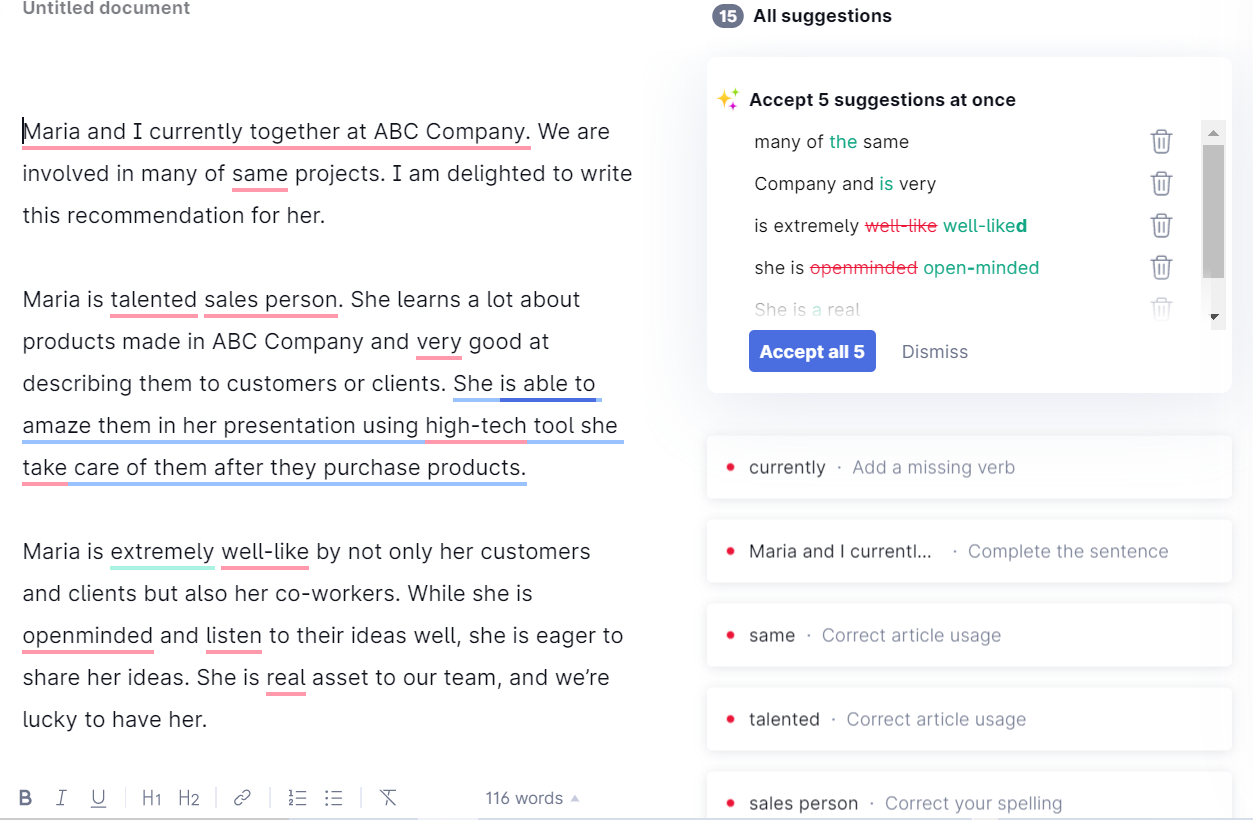Screen dimensions: 1253x820
Task: Open the insert link tool
Action: (x=240, y=797)
